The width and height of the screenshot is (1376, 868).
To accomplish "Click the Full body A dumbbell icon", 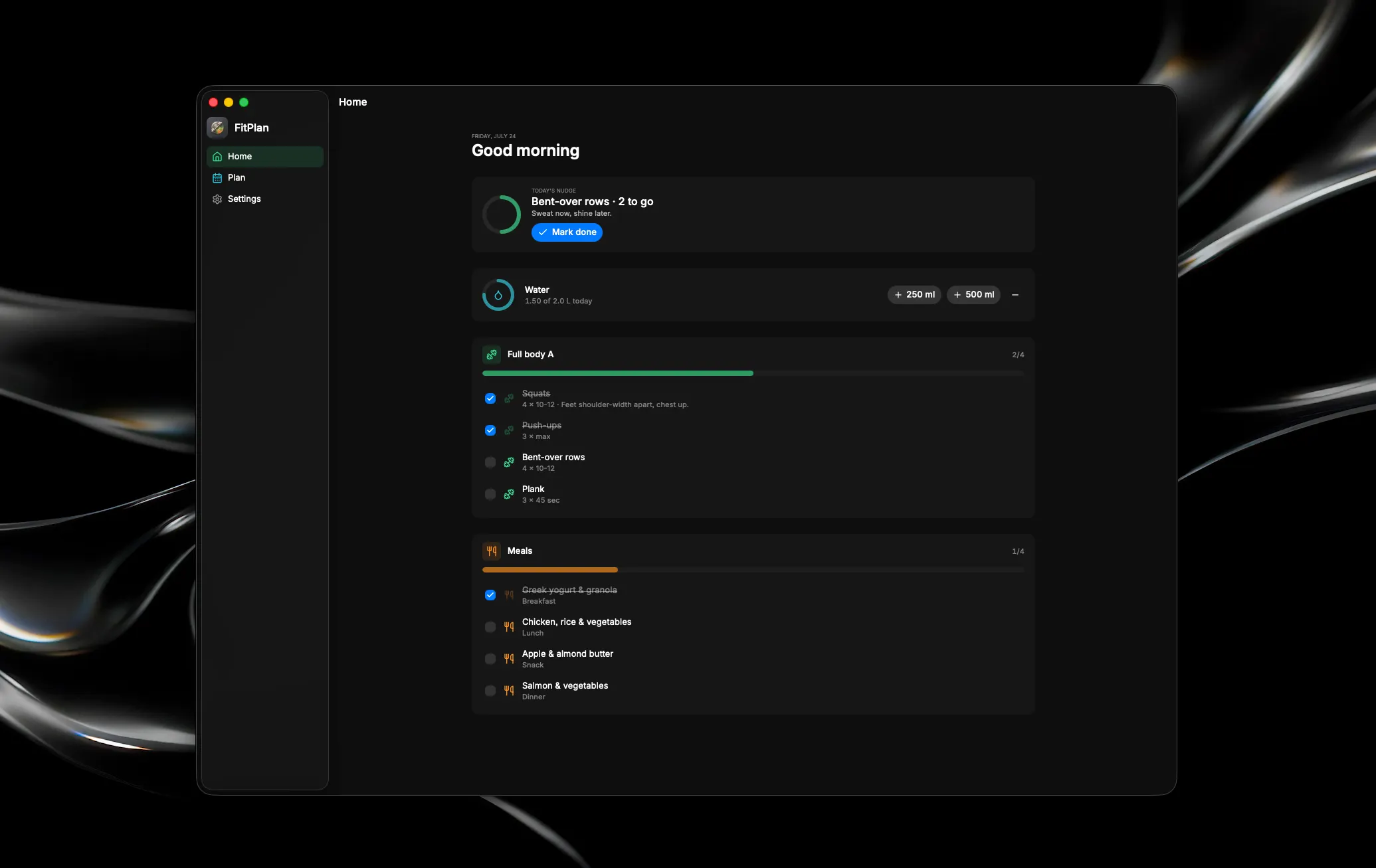I will 492,355.
